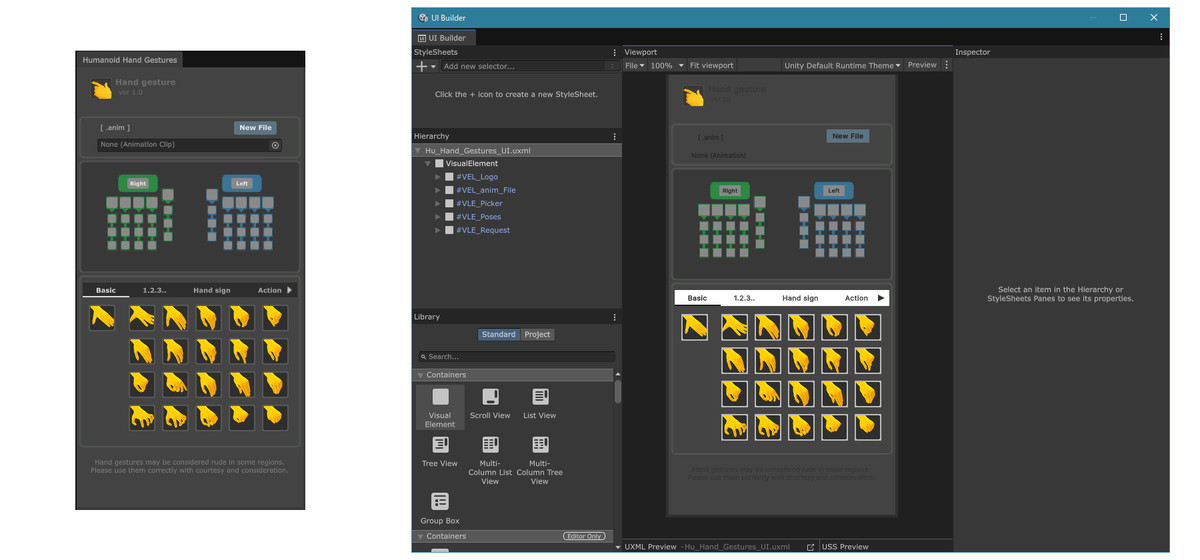Open the dropdown arrow beside the plus icon
Viewport: 1200px width, 560px height.
433,67
